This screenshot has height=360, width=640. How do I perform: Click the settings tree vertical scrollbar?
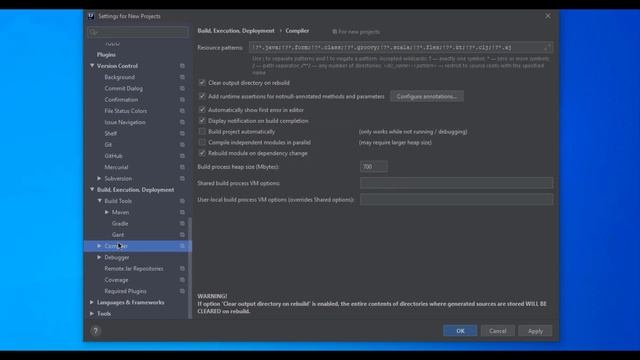pos(190,267)
